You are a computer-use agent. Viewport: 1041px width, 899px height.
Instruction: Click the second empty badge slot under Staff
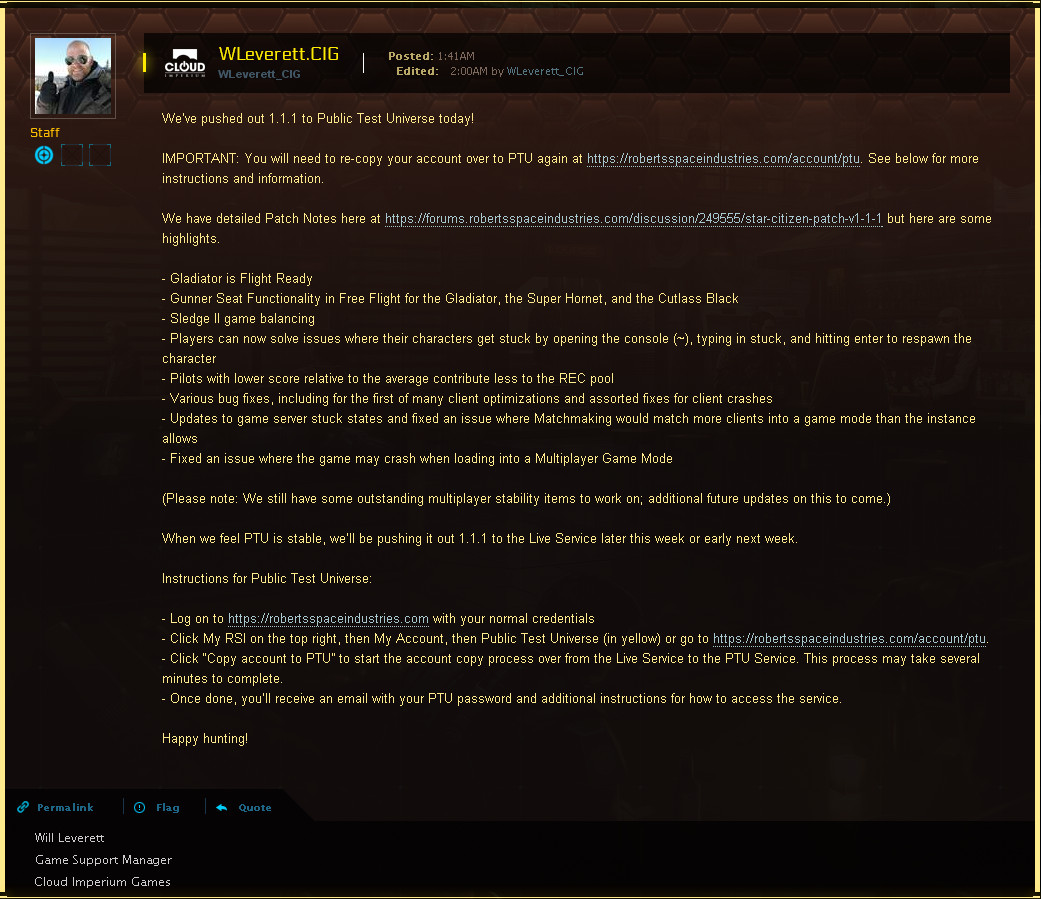point(100,155)
